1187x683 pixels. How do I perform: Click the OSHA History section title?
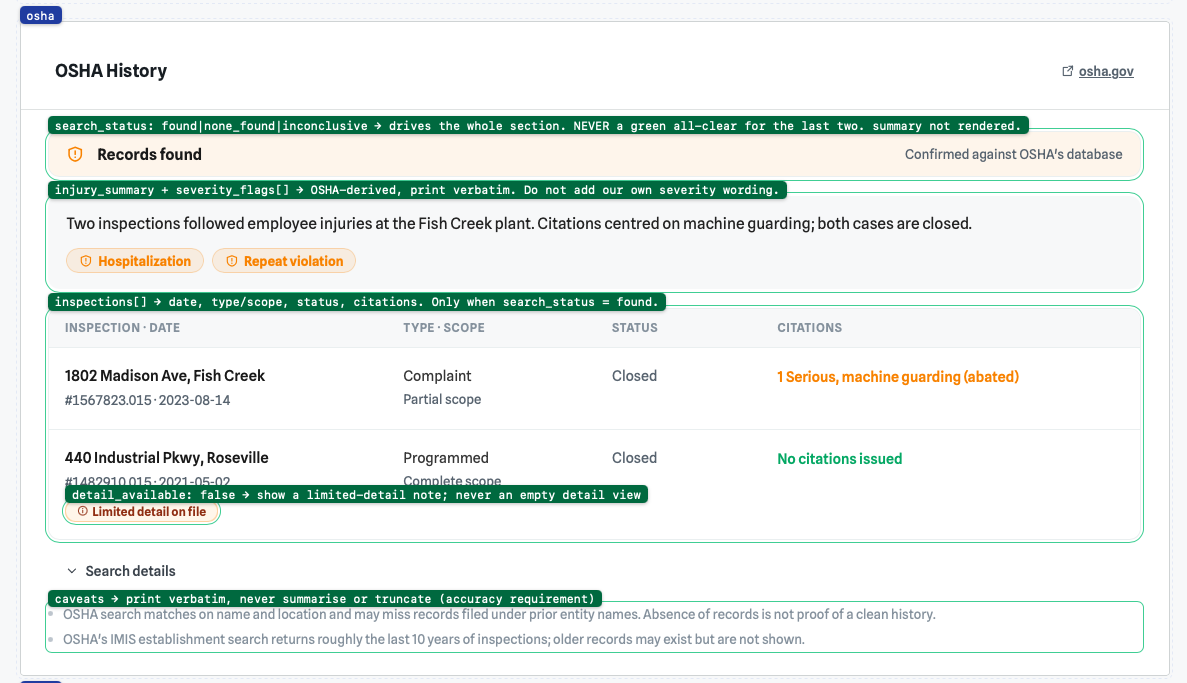point(111,70)
